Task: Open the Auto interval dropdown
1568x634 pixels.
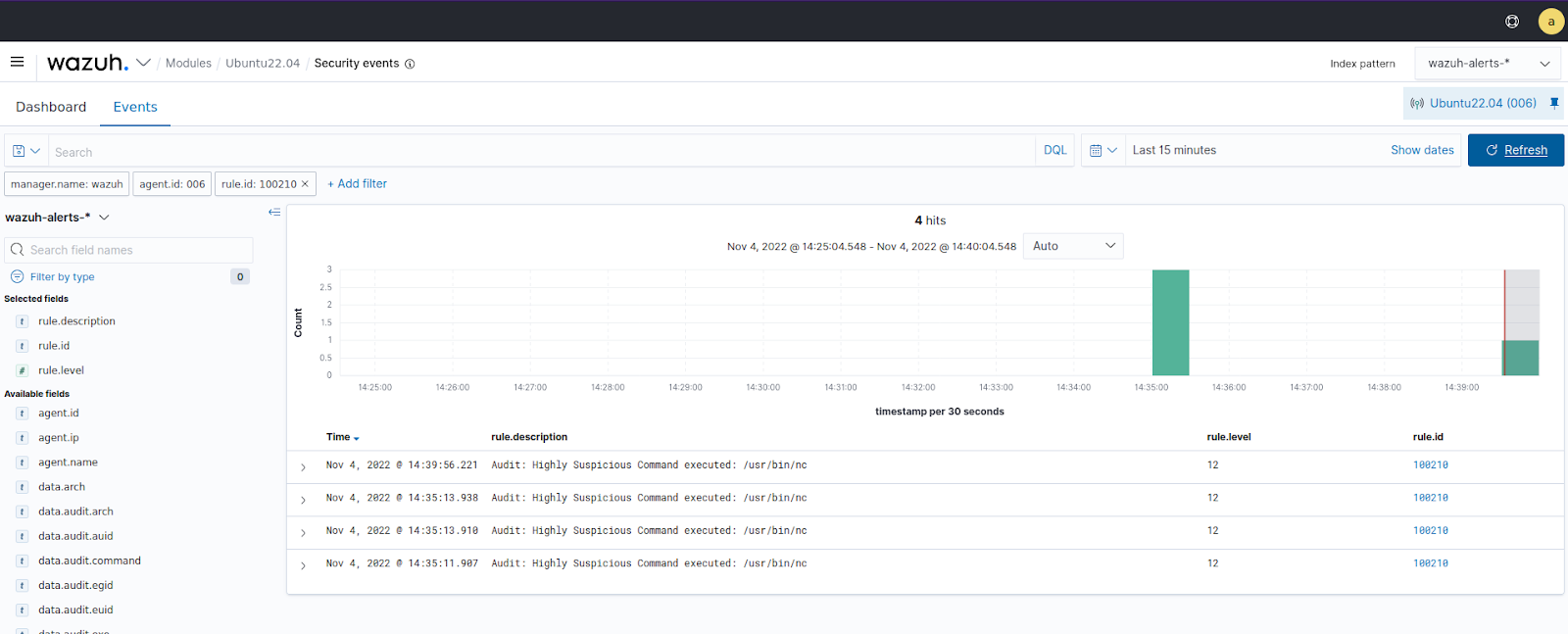Action: pyautogui.click(x=1073, y=246)
